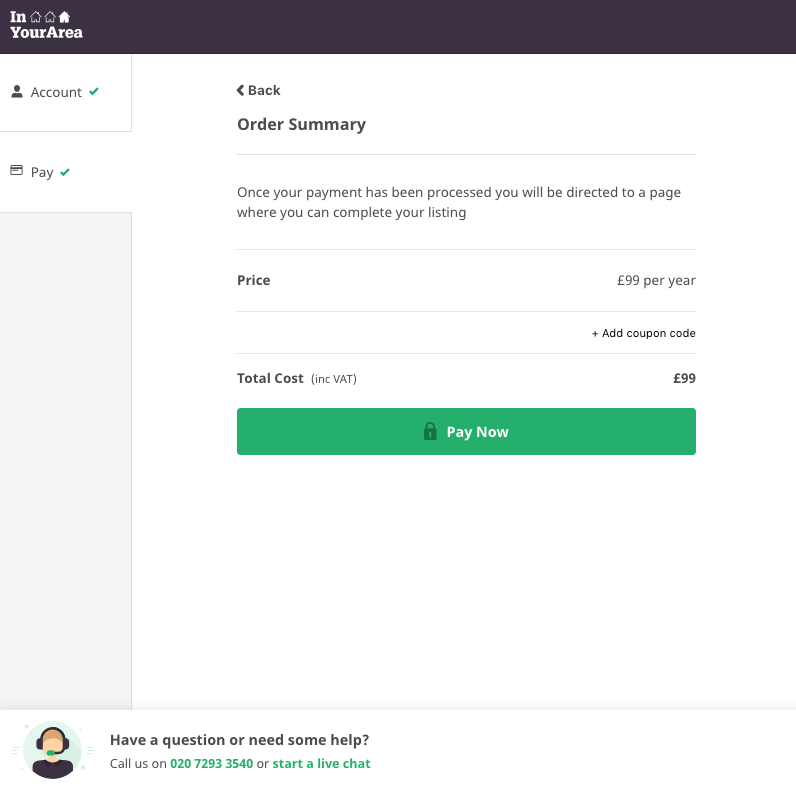Select the £99 total cost value
Image resolution: width=796 pixels, height=790 pixels.
point(684,378)
